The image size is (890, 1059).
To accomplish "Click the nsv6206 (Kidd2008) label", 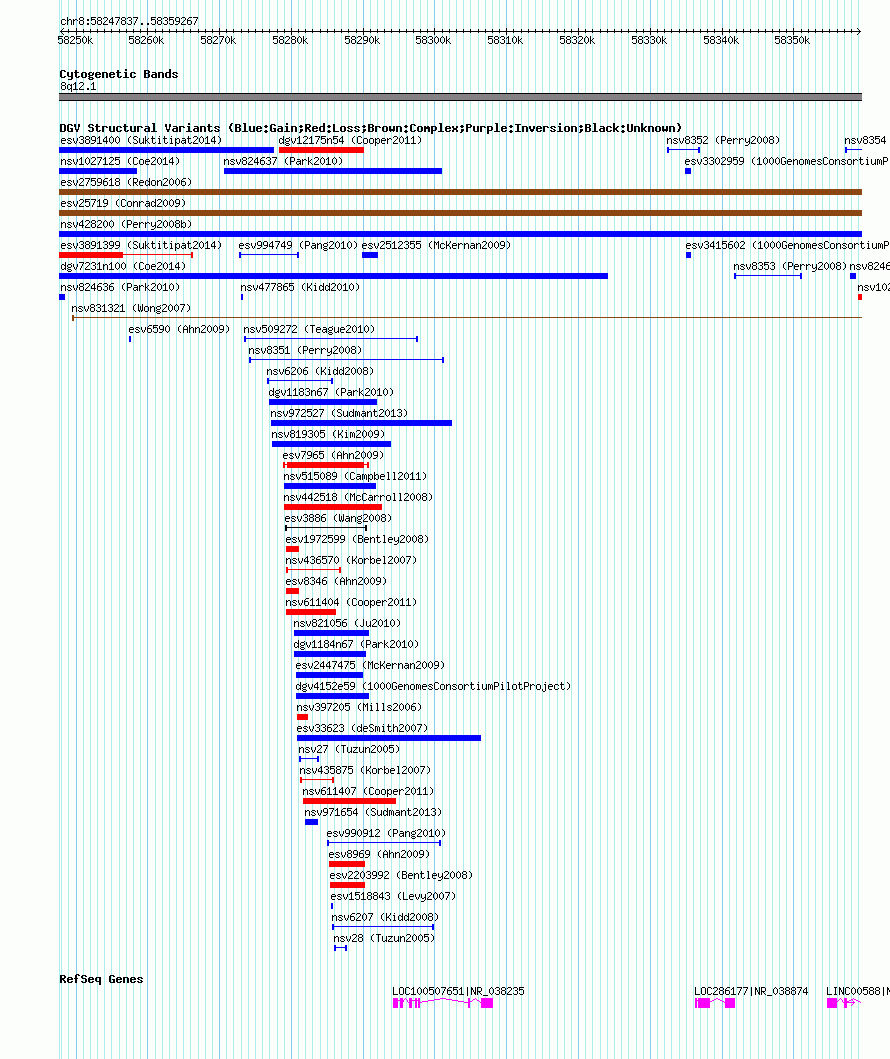I will pyautogui.click(x=320, y=371).
